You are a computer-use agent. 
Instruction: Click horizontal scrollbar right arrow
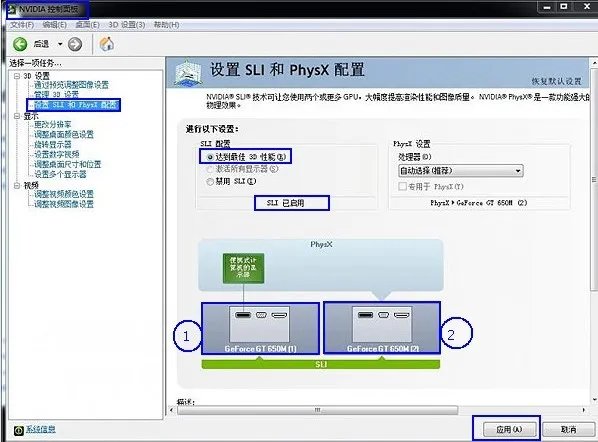point(584,410)
